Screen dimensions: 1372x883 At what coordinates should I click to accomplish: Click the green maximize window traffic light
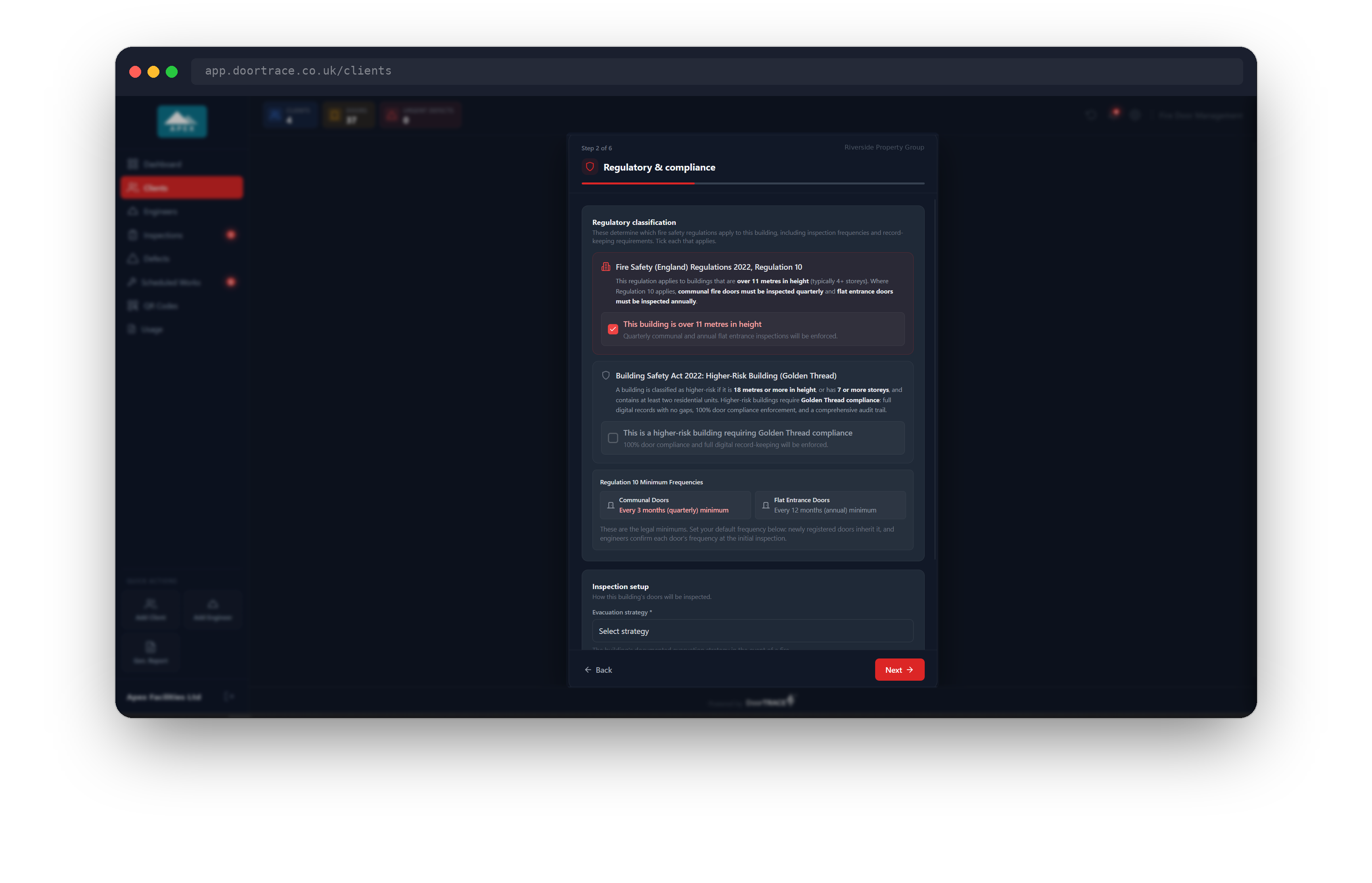[172, 72]
